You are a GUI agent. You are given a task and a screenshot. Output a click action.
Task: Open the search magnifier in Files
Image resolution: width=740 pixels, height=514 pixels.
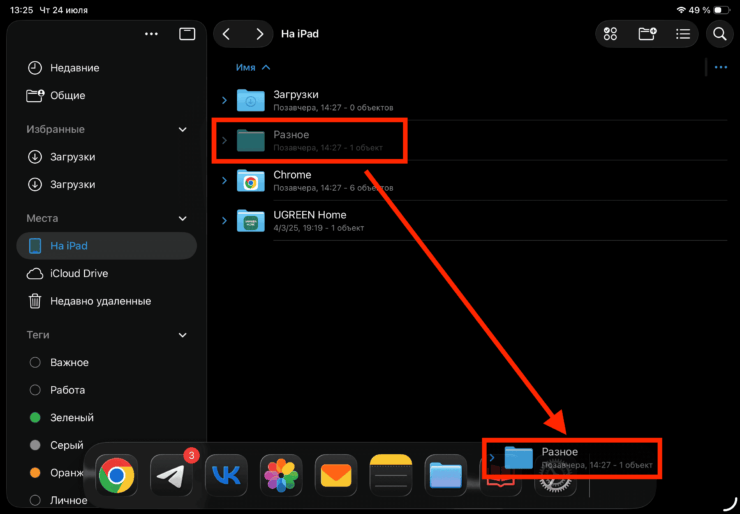(719, 34)
